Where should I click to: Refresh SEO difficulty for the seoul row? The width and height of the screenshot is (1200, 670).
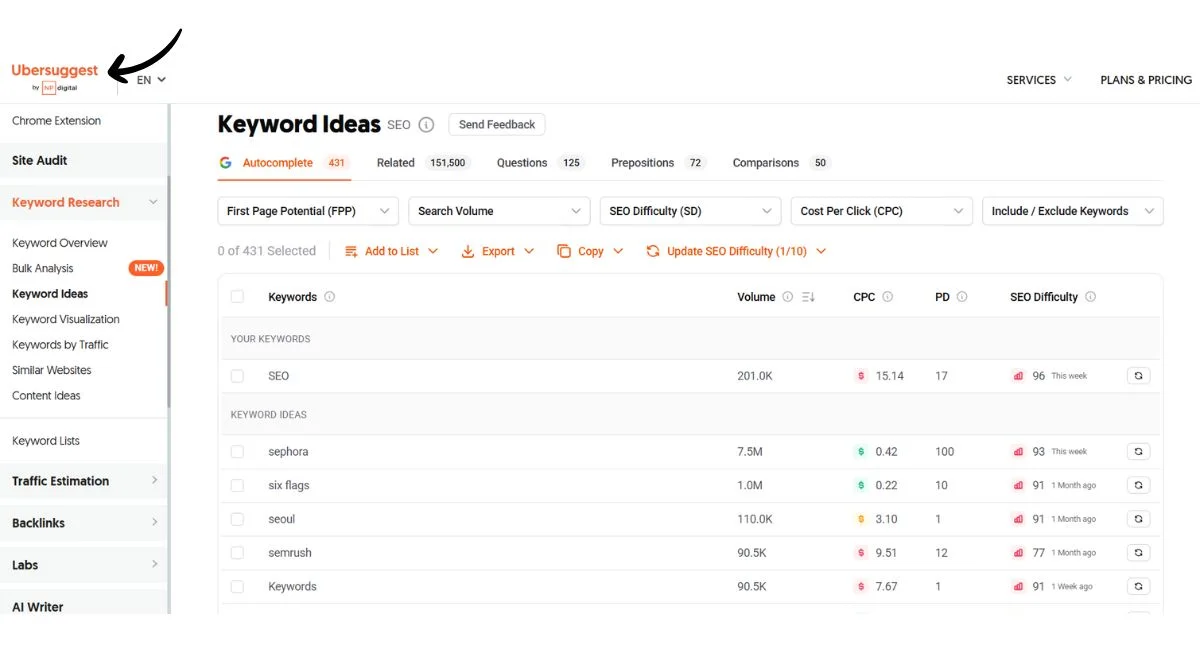(x=1138, y=519)
